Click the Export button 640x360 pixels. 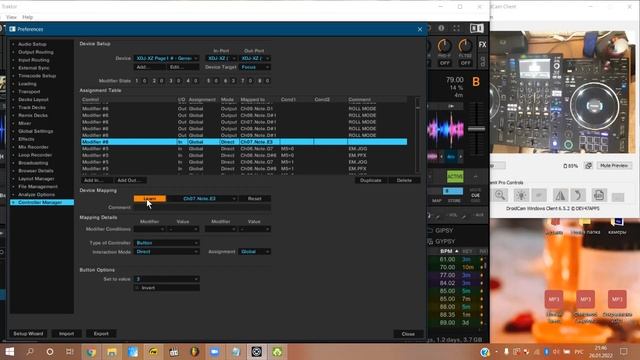[x=101, y=333]
